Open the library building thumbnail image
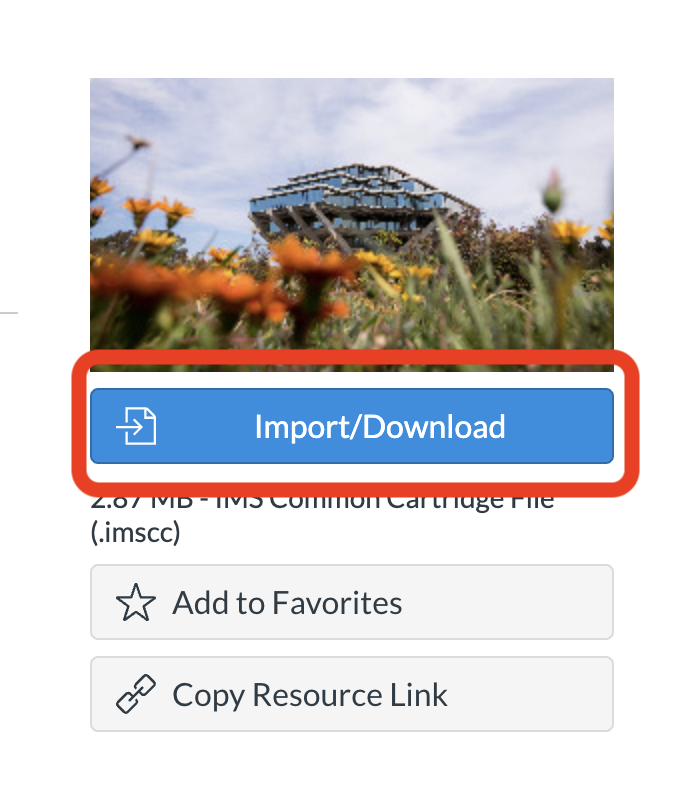678x800 pixels. point(351,224)
